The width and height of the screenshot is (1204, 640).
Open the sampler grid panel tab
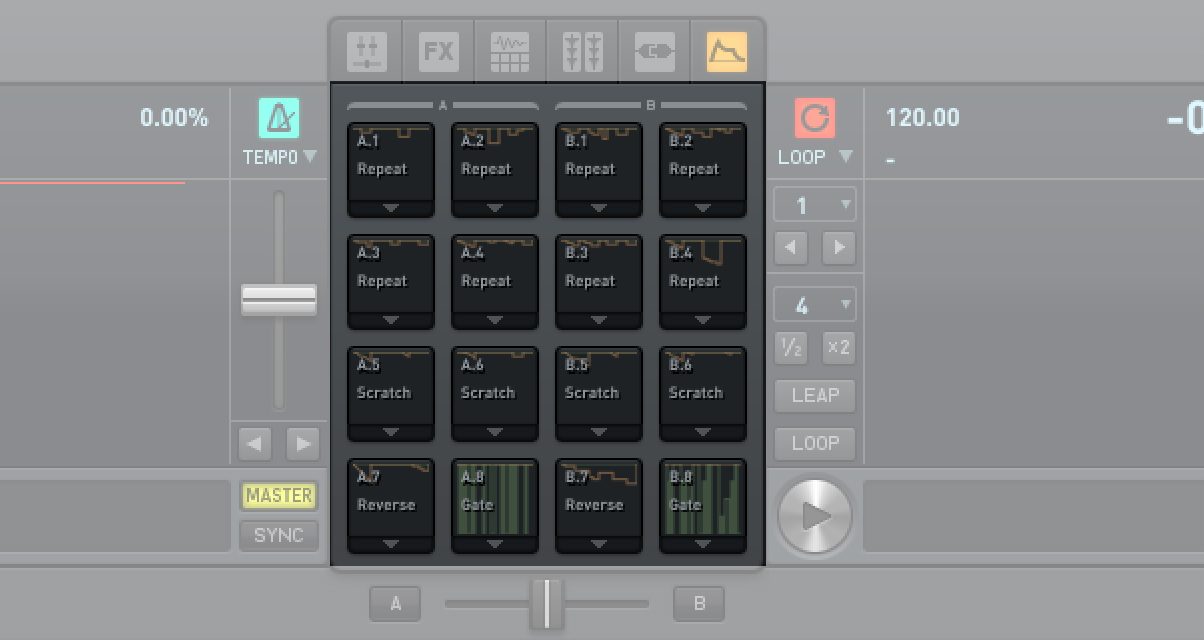click(x=510, y=51)
